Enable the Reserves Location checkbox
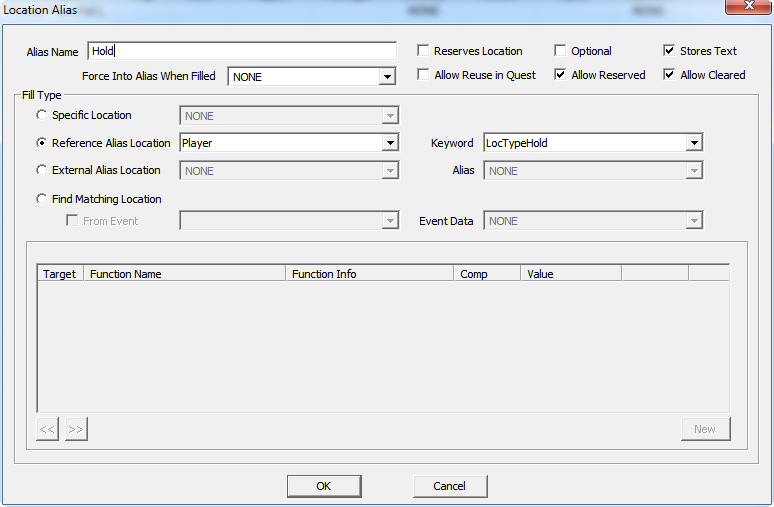This screenshot has width=774, height=507. click(424, 51)
